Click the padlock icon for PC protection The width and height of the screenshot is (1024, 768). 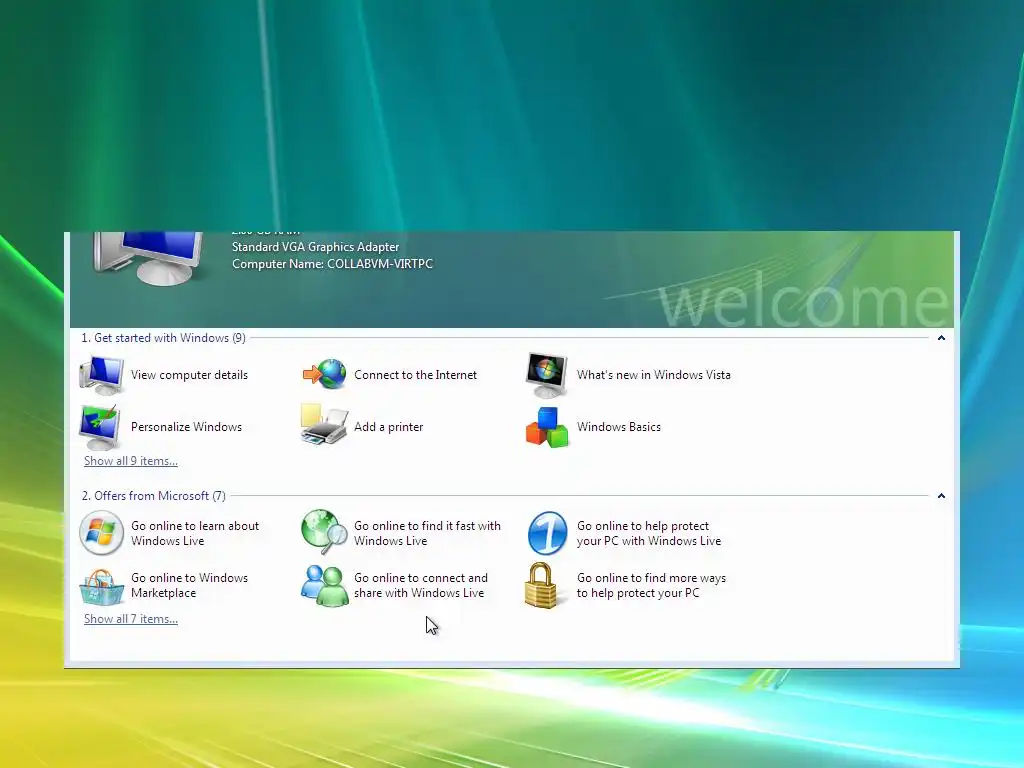[541, 586]
